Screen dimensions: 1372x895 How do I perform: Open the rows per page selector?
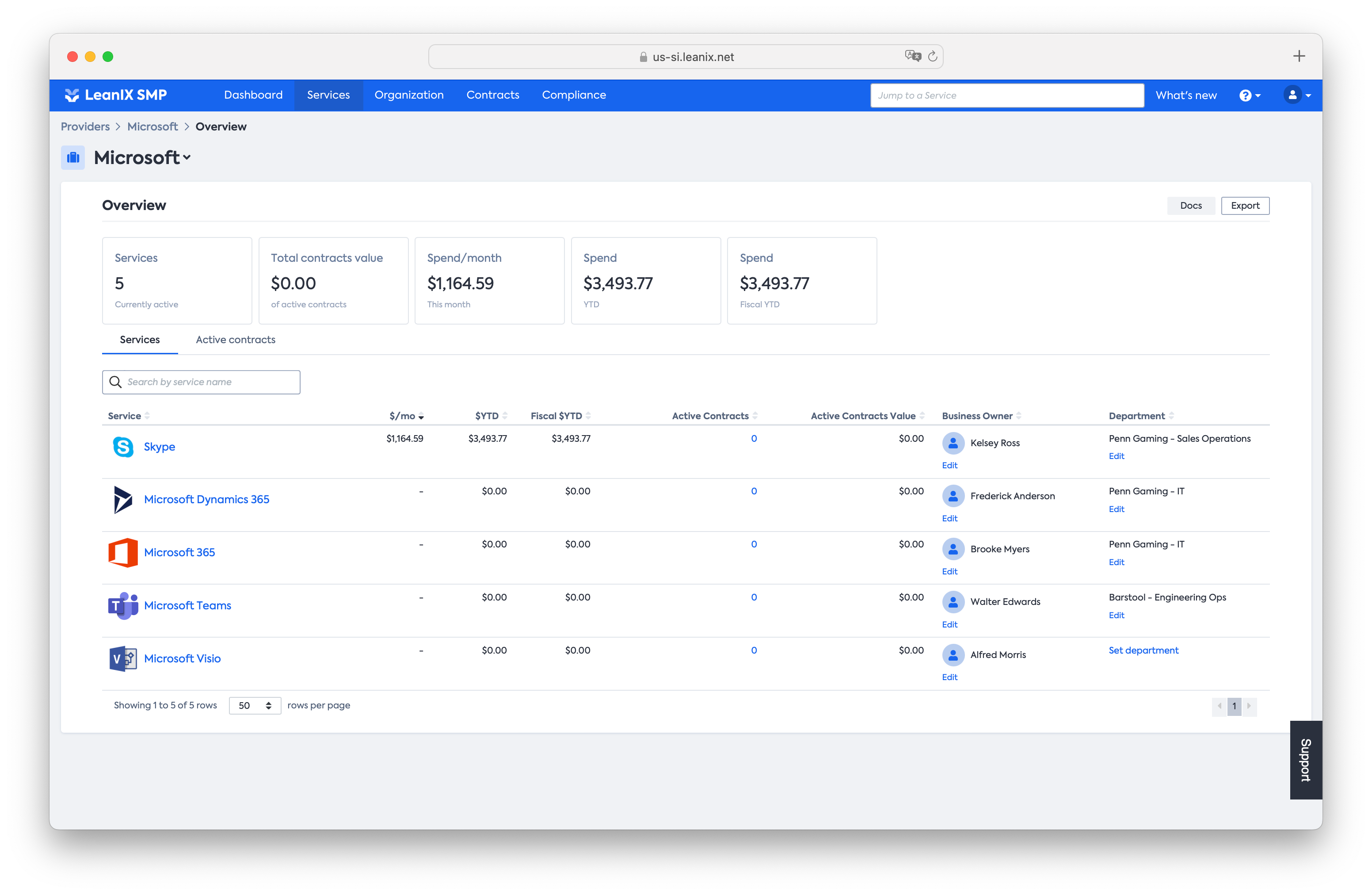pos(255,706)
